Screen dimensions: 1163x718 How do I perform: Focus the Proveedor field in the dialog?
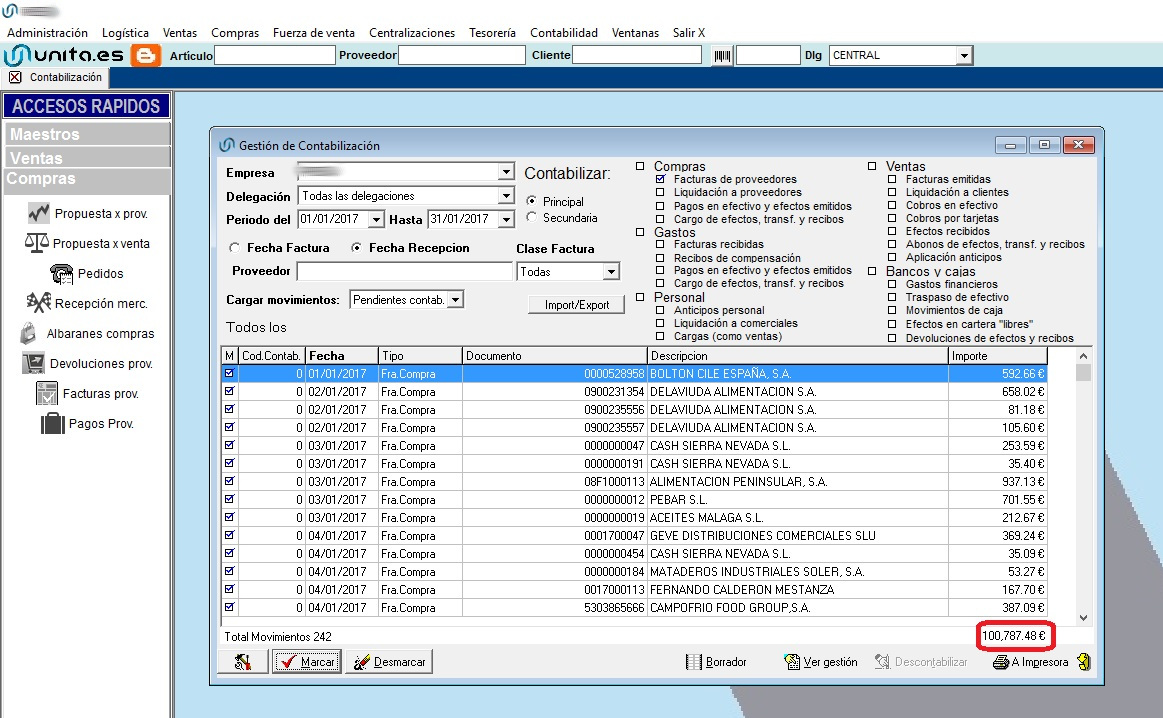point(405,271)
